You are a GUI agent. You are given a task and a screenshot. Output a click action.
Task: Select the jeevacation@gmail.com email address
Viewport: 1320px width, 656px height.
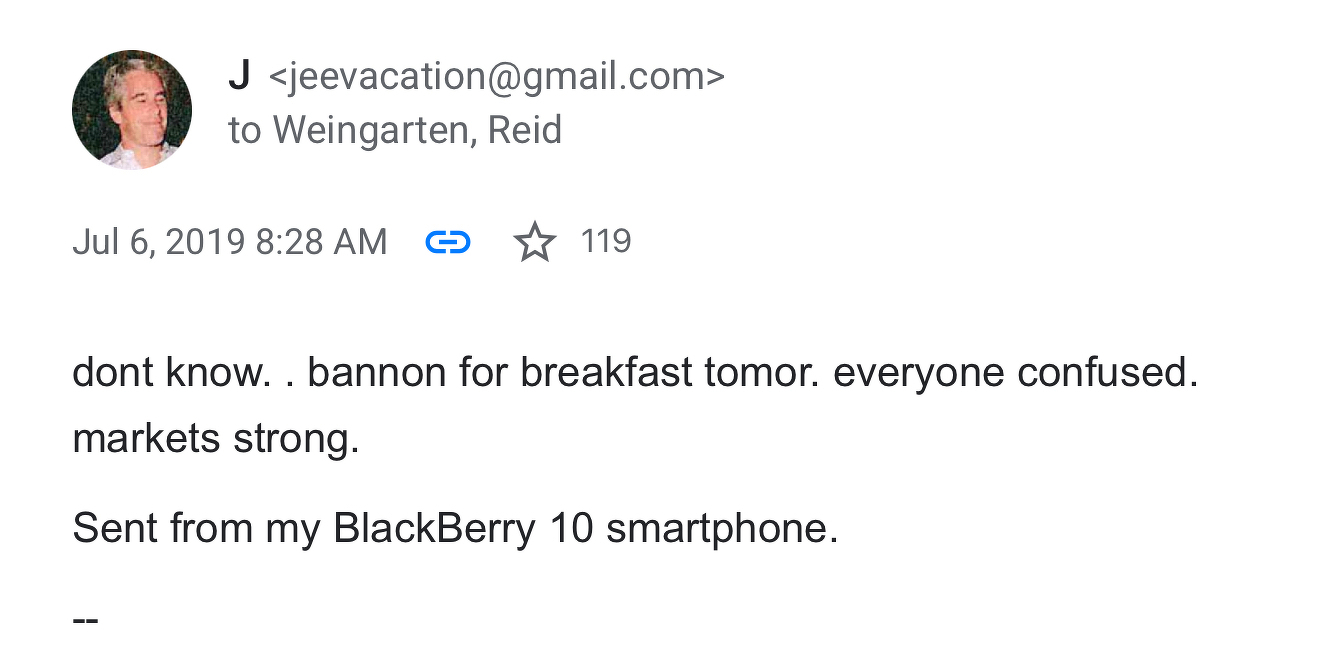pos(496,77)
